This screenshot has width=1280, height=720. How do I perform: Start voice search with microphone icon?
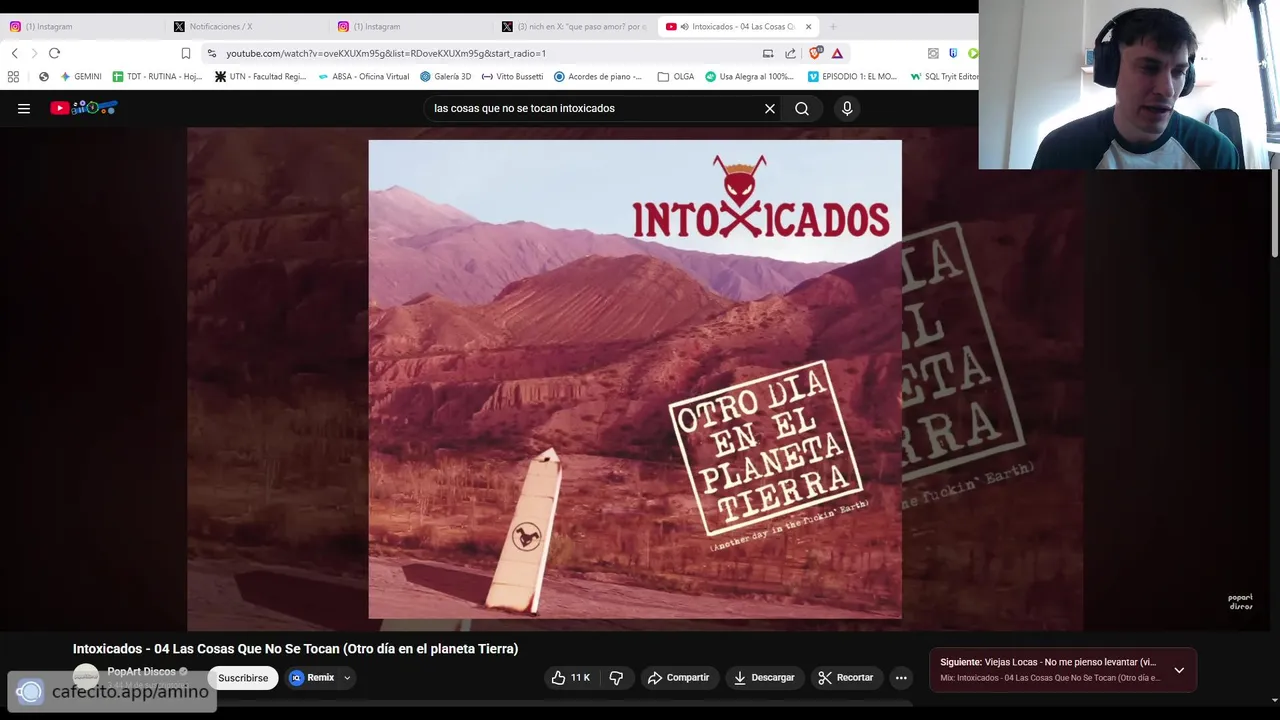tap(847, 108)
